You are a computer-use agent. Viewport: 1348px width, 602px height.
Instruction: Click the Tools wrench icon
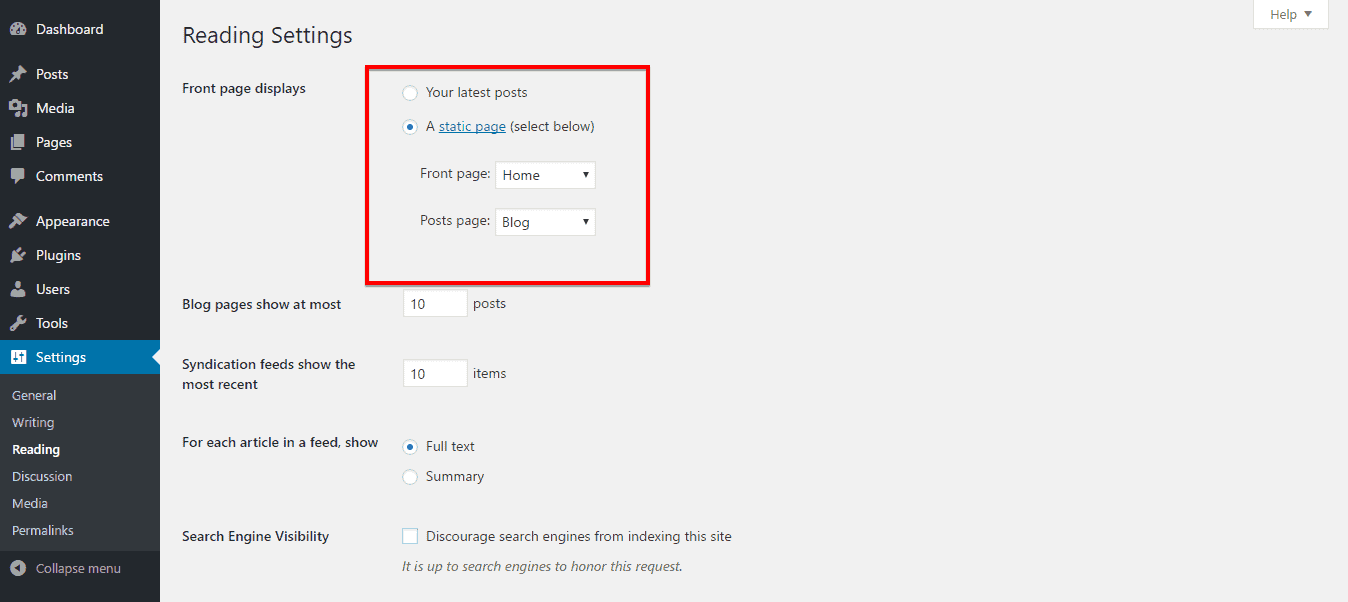[x=18, y=323]
